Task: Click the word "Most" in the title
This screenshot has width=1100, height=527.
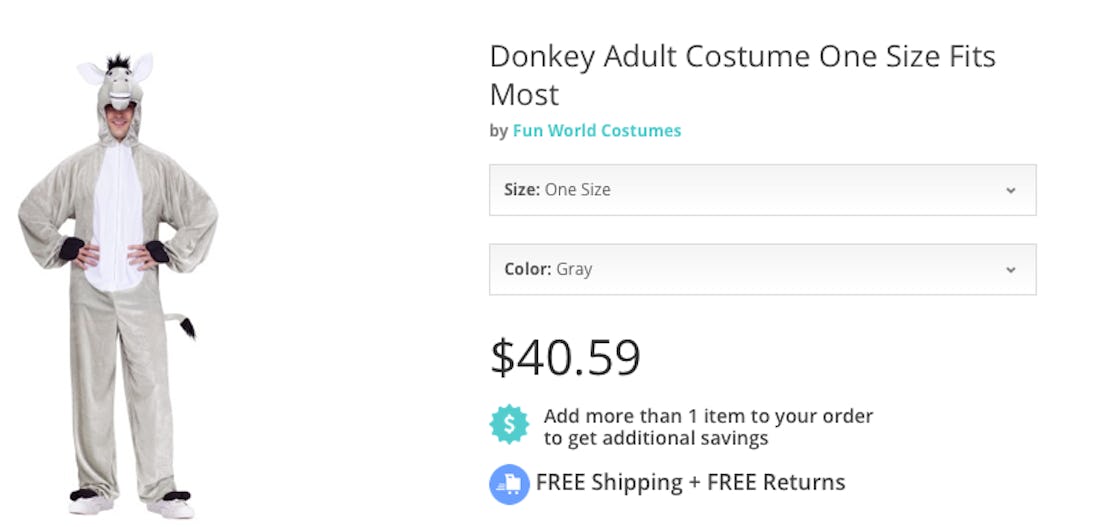Action: click(x=524, y=95)
